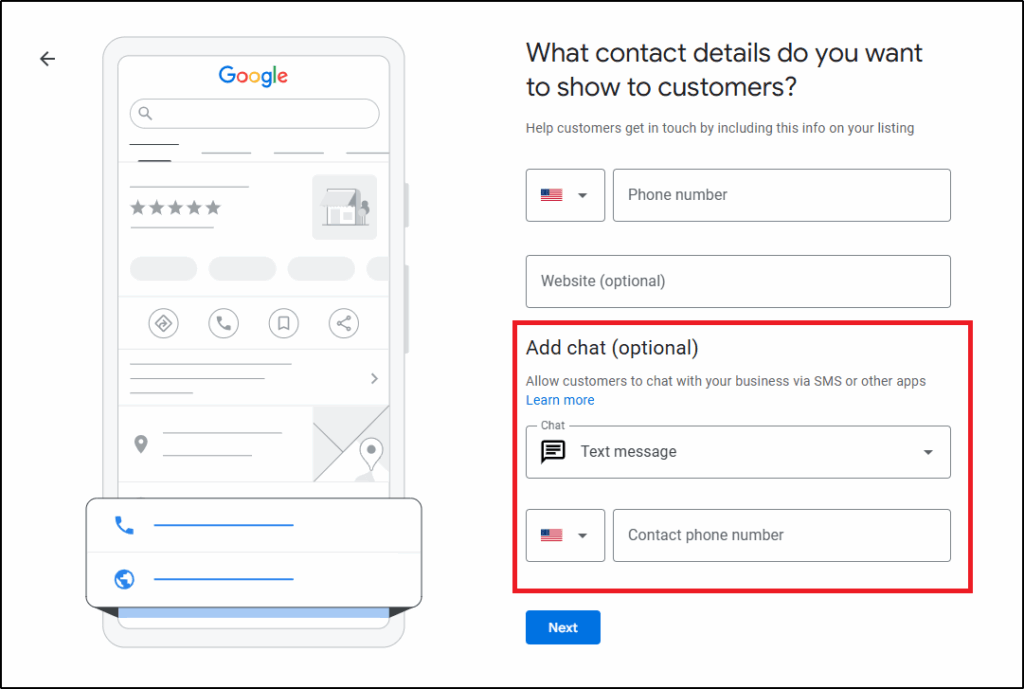Click the magnifier icon in Google search bar

tap(146, 113)
